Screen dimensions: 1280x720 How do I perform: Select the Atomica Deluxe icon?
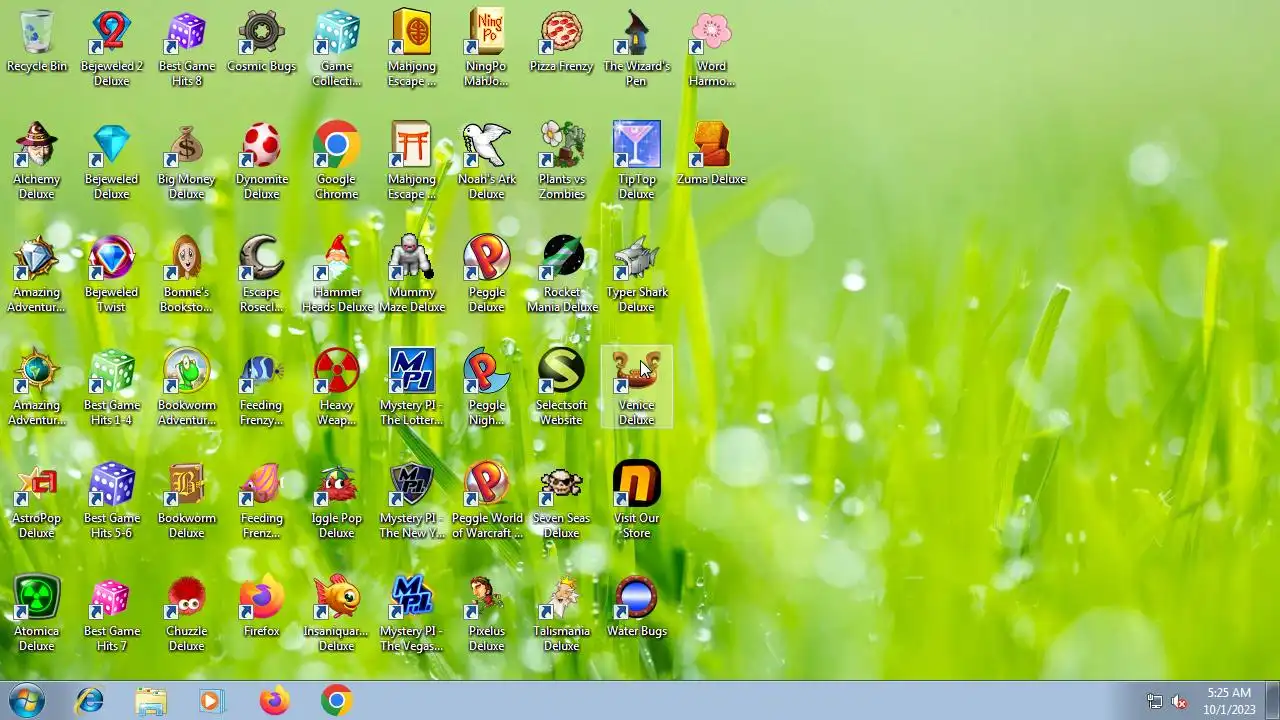[36, 597]
